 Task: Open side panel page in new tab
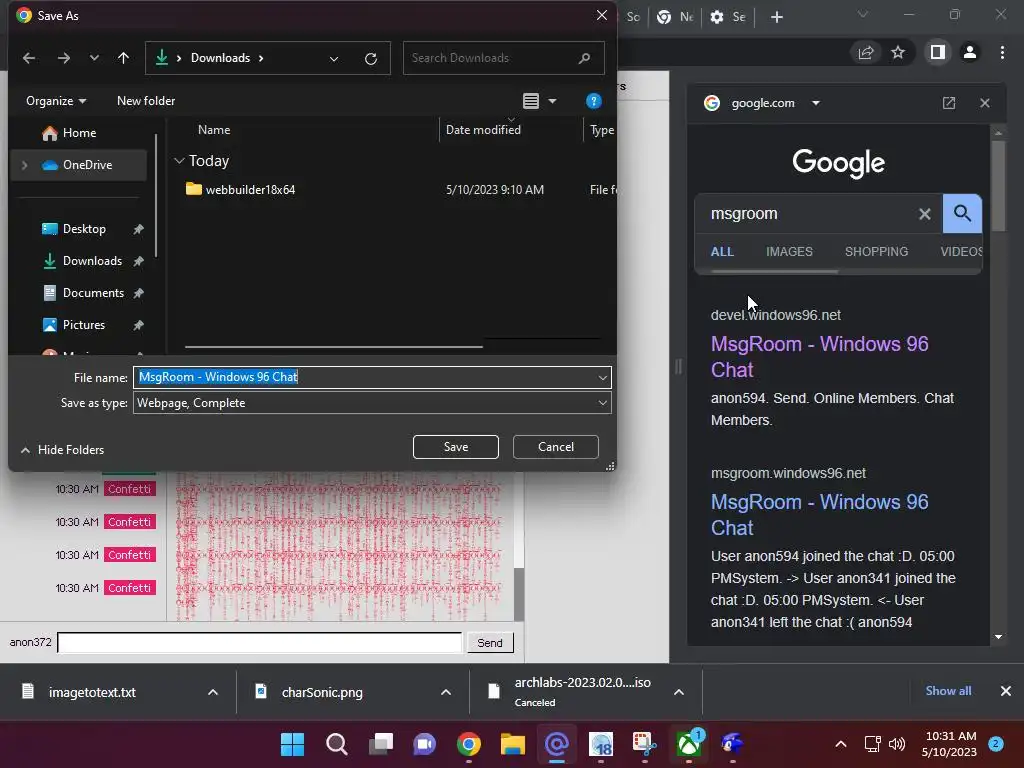click(949, 103)
